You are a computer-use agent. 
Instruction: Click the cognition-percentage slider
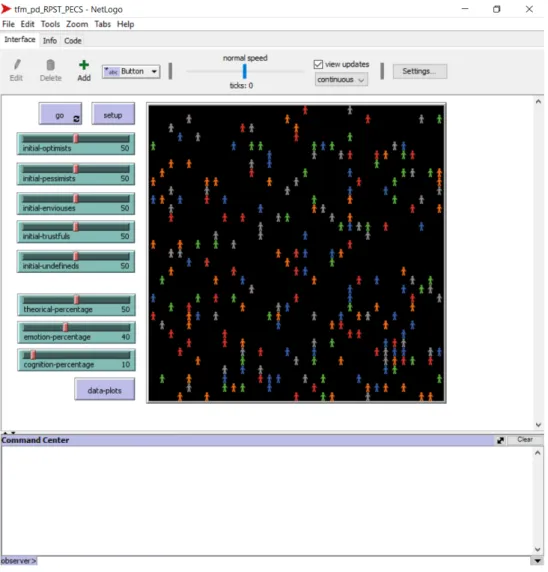[77, 360]
